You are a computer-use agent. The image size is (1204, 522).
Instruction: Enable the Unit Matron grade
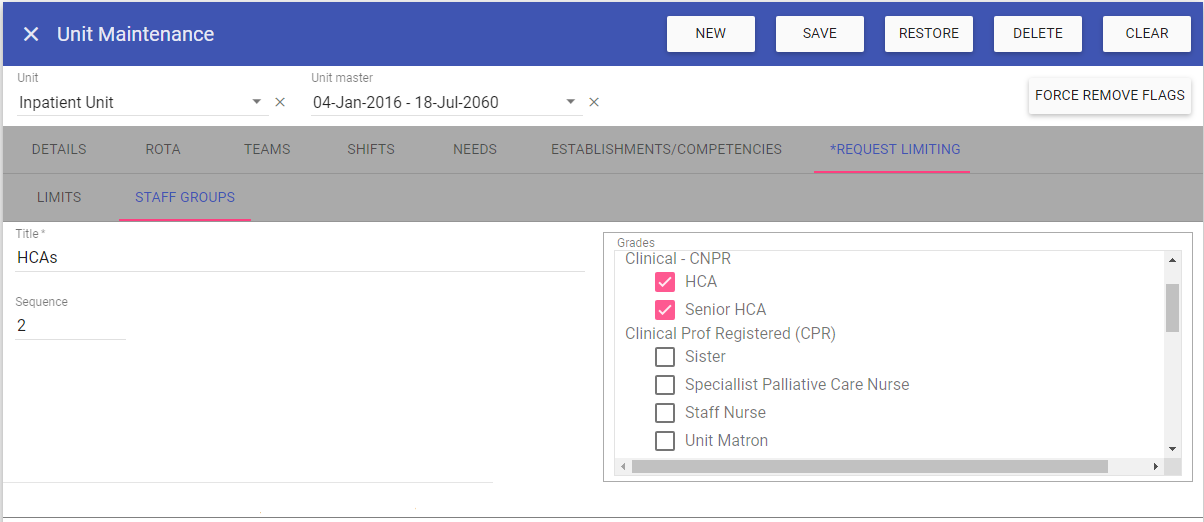pyautogui.click(x=665, y=441)
